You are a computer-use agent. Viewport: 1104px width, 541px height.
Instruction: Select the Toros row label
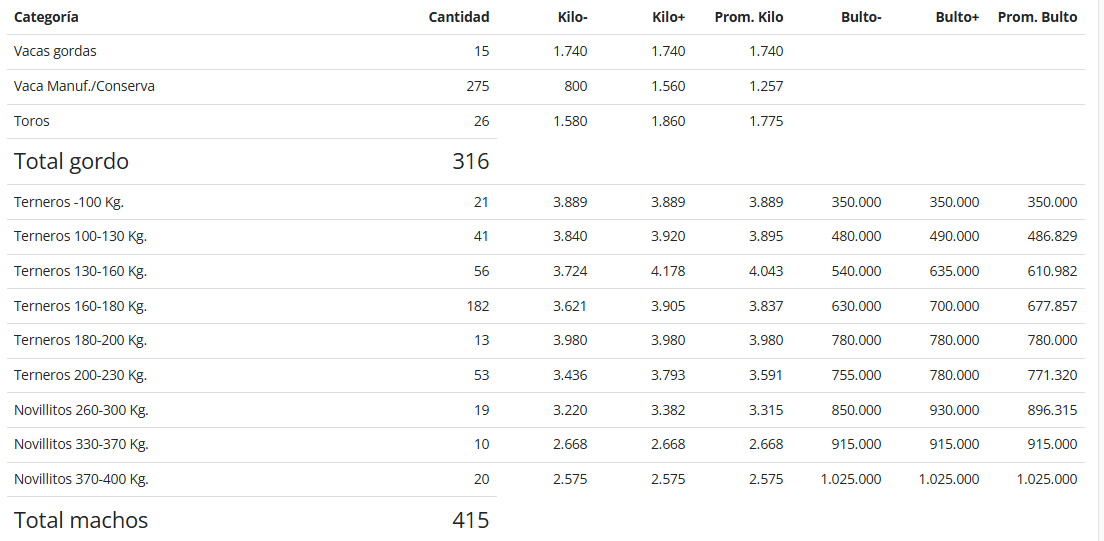(32, 121)
